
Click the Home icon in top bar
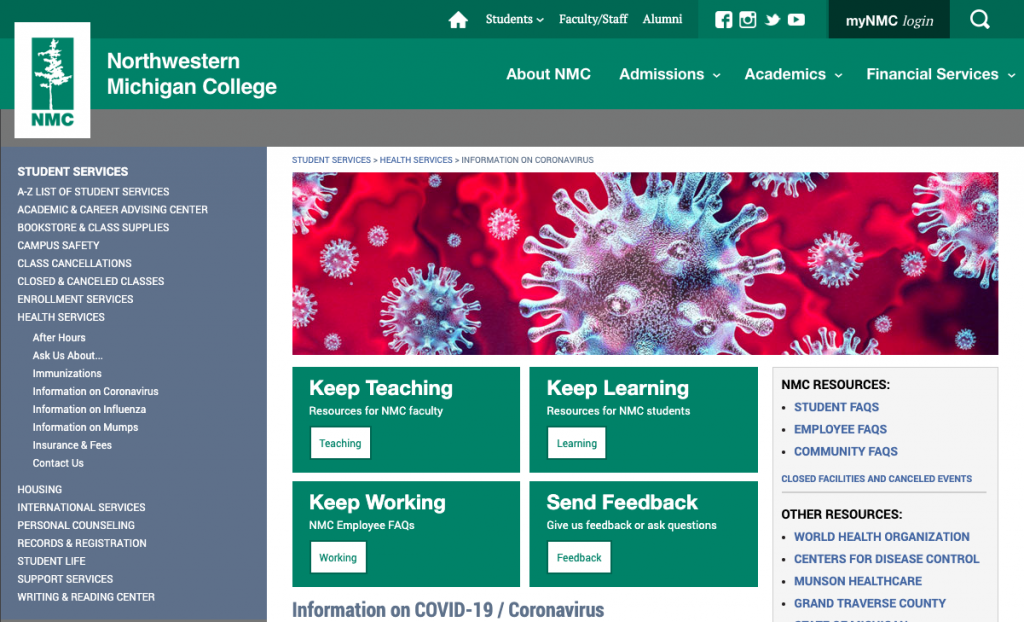point(458,20)
